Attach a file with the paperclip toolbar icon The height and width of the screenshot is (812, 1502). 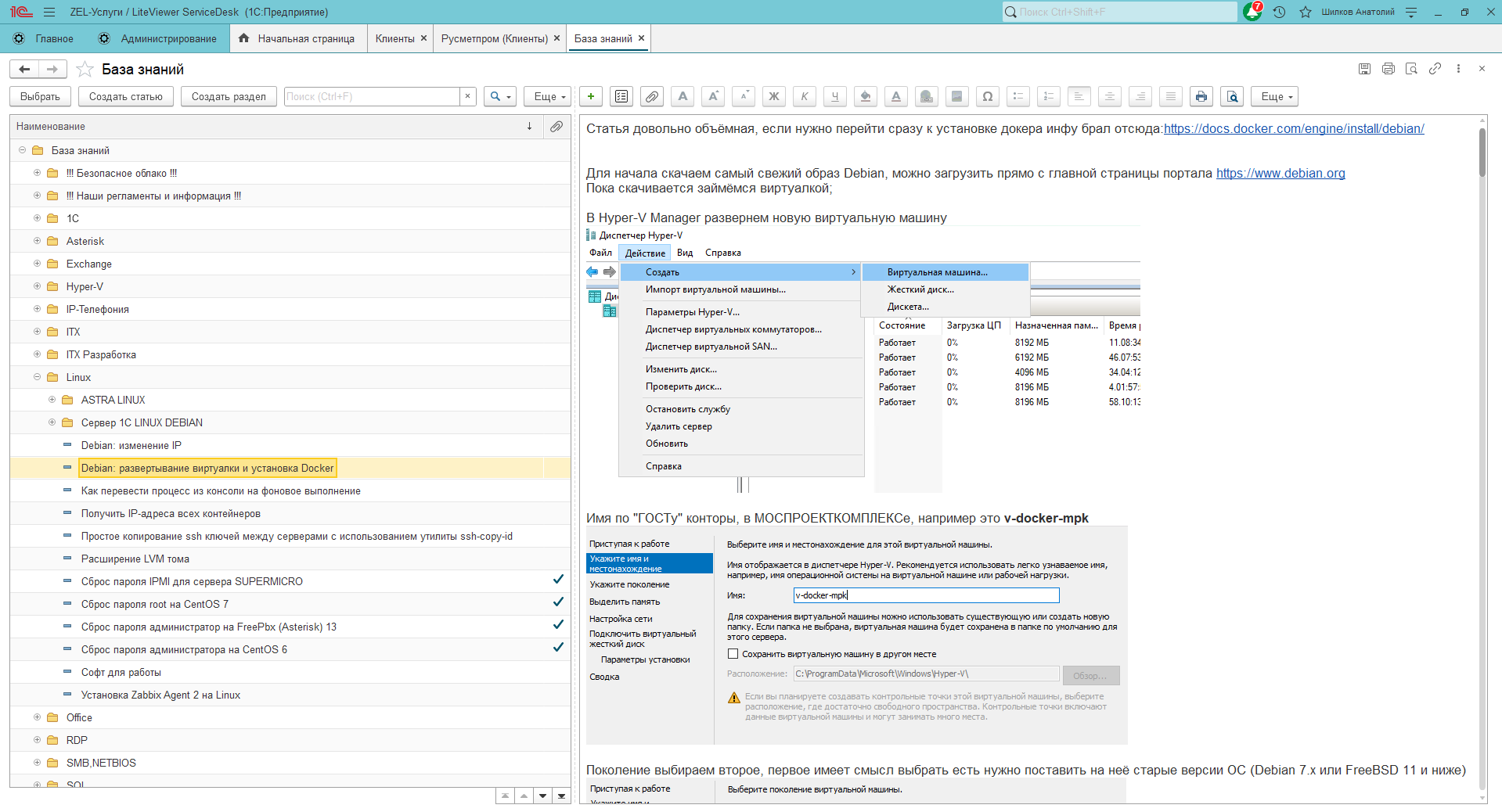tap(652, 96)
